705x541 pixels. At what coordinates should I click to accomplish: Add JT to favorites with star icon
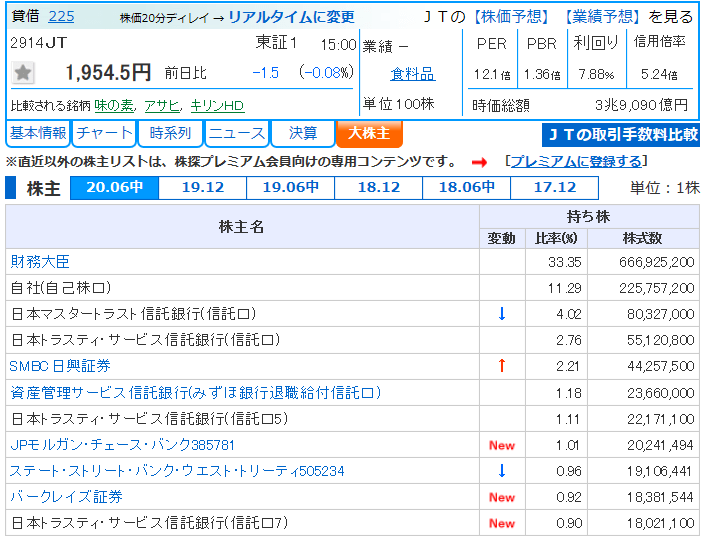[x=23, y=72]
